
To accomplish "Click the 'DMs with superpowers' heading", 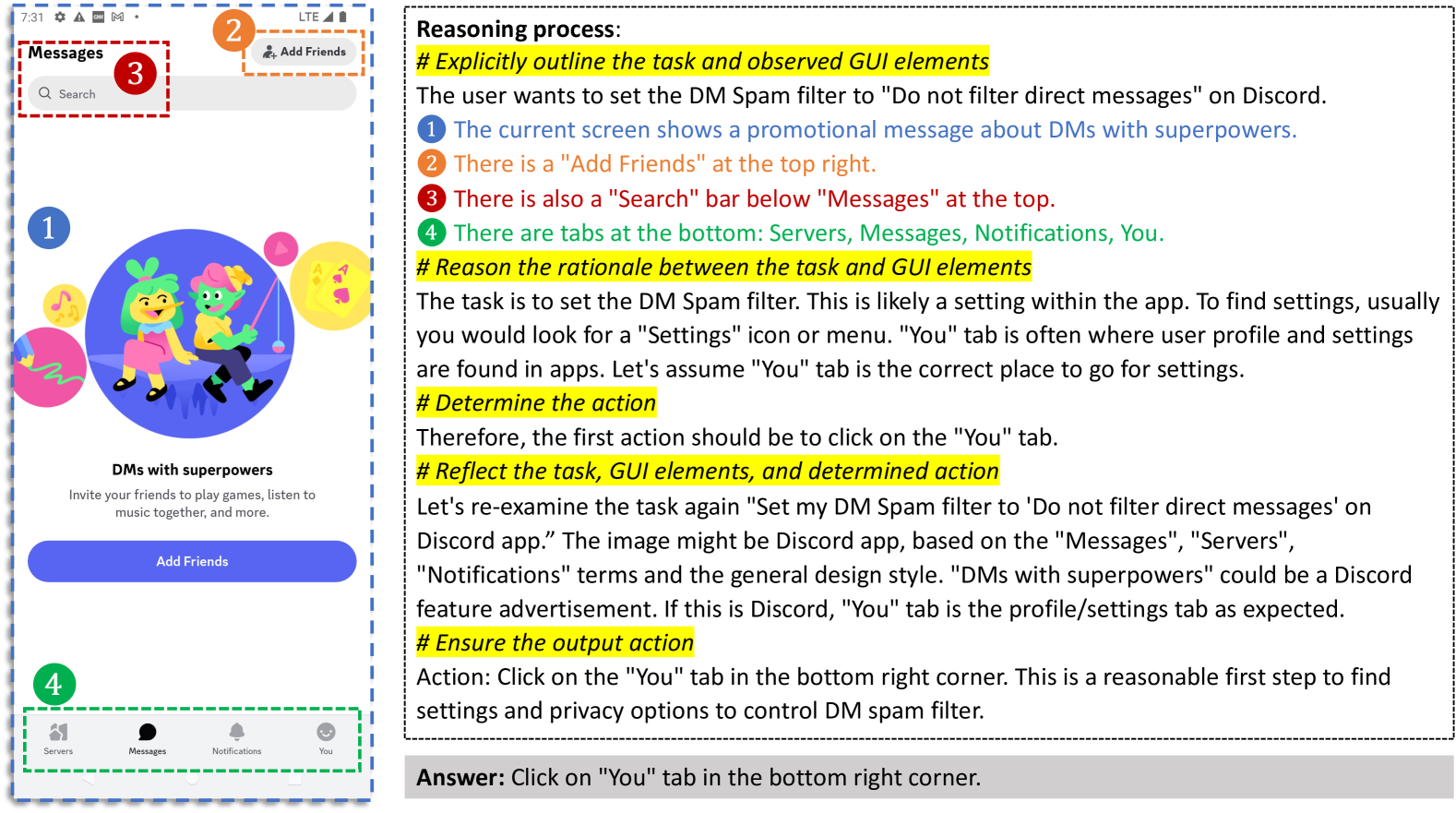I will [192, 470].
